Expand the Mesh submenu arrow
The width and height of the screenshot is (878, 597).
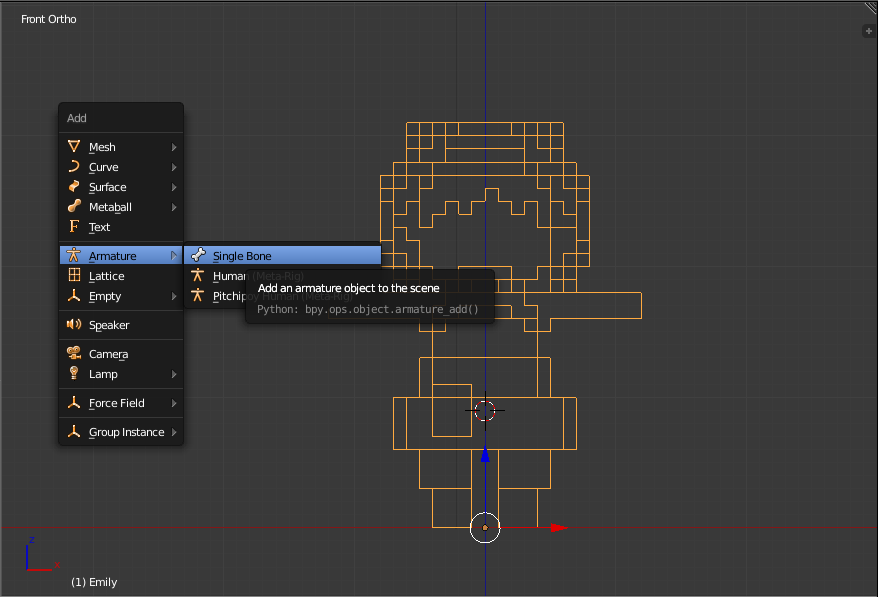[174, 147]
